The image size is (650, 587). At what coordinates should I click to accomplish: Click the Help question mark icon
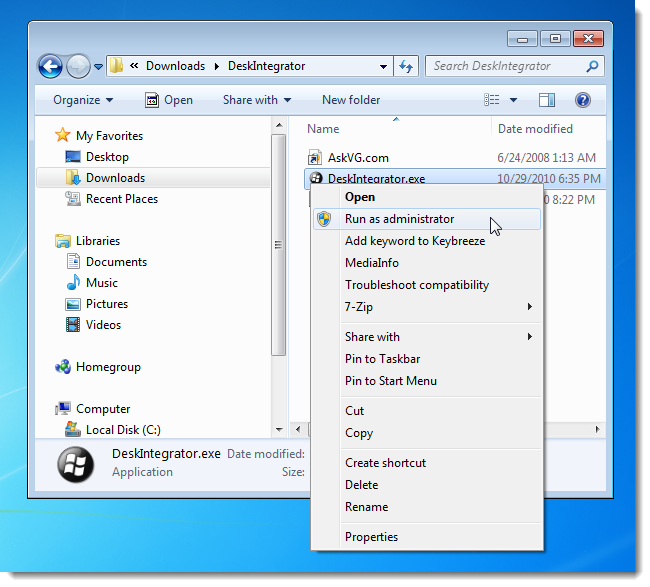pyautogui.click(x=583, y=100)
